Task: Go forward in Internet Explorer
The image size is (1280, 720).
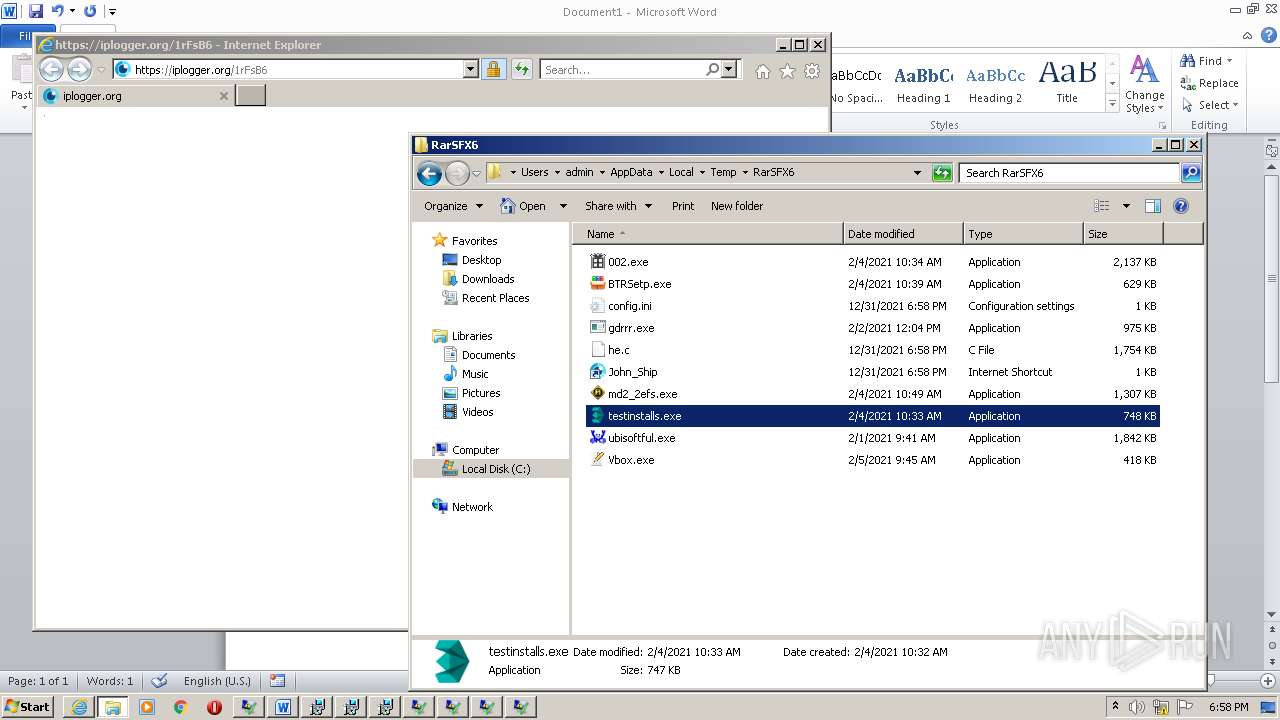Action: click(79, 69)
